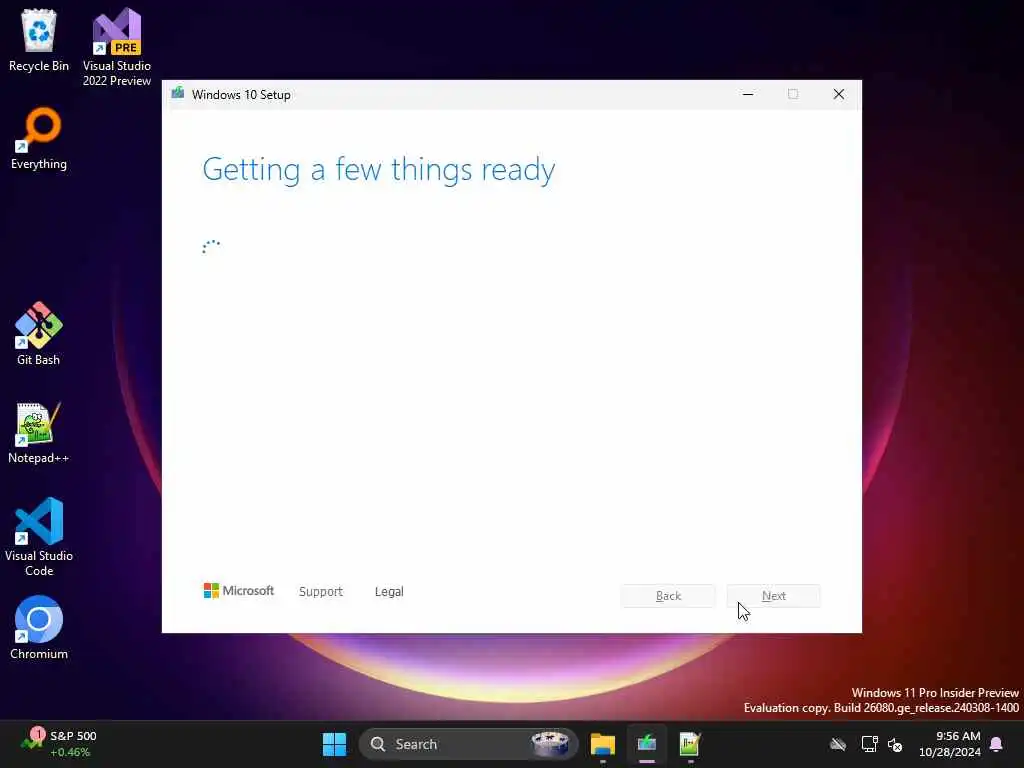Click the Microsoft logo in setup footer
The width and height of the screenshot is (1024, 768).
239,591
